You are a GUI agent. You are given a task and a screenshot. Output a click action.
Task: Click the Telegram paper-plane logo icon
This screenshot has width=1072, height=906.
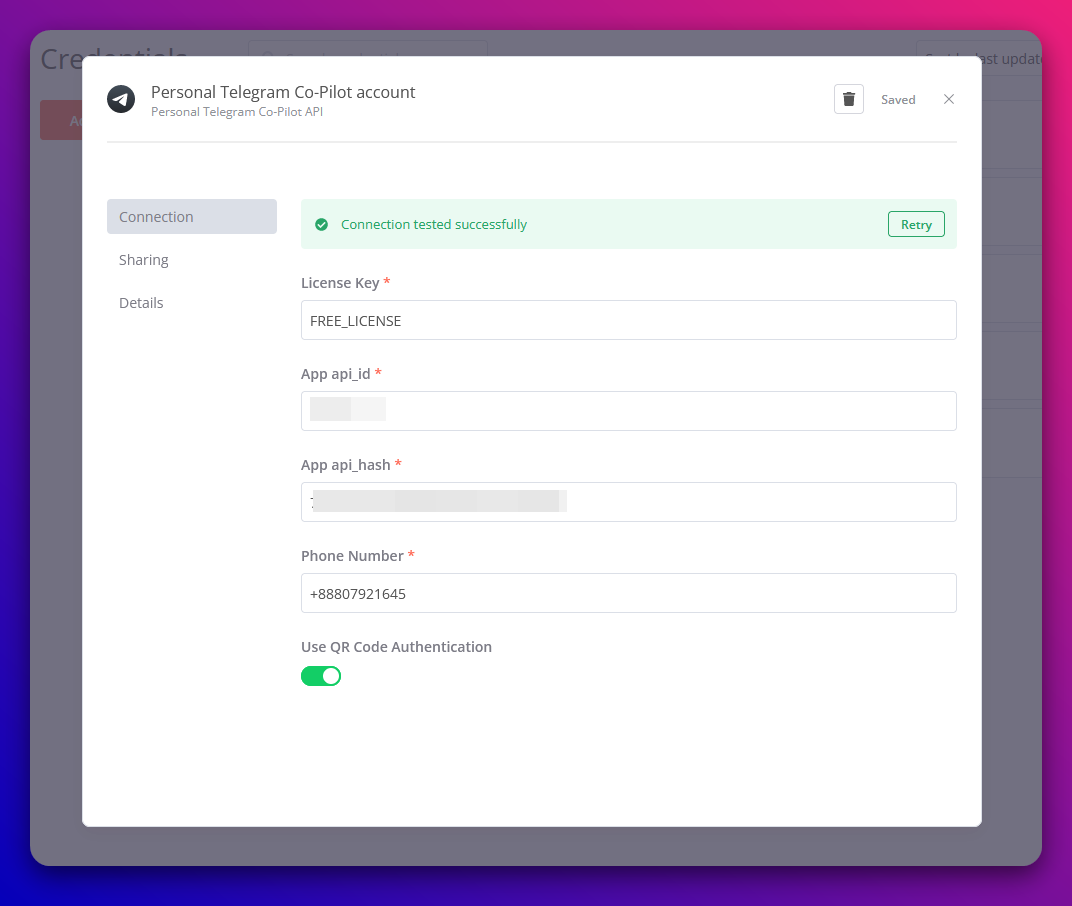tap(121, 99)
